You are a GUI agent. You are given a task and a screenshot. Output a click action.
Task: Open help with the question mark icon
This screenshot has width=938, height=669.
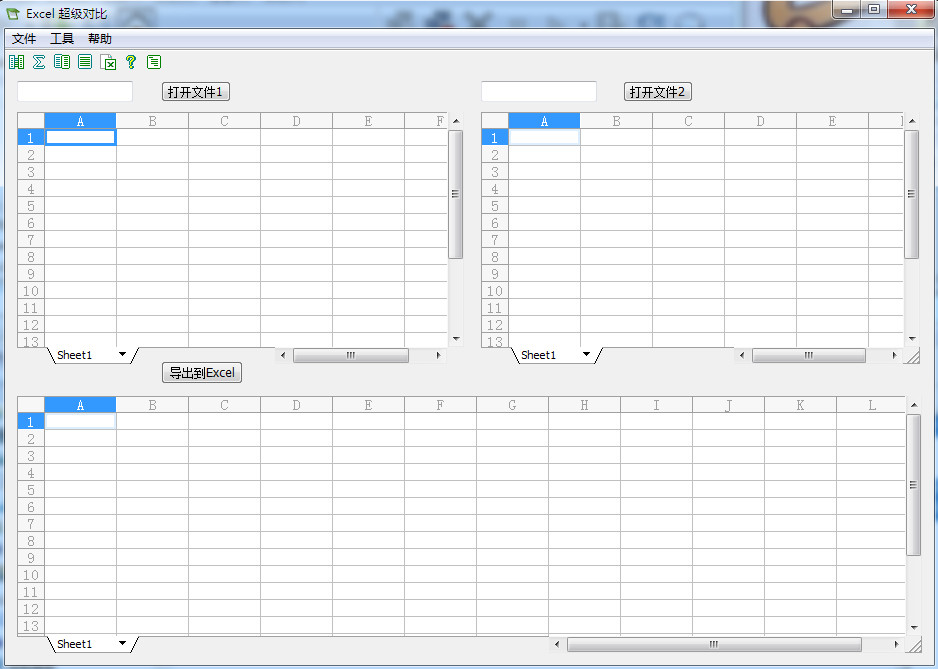tap(131, 62)
